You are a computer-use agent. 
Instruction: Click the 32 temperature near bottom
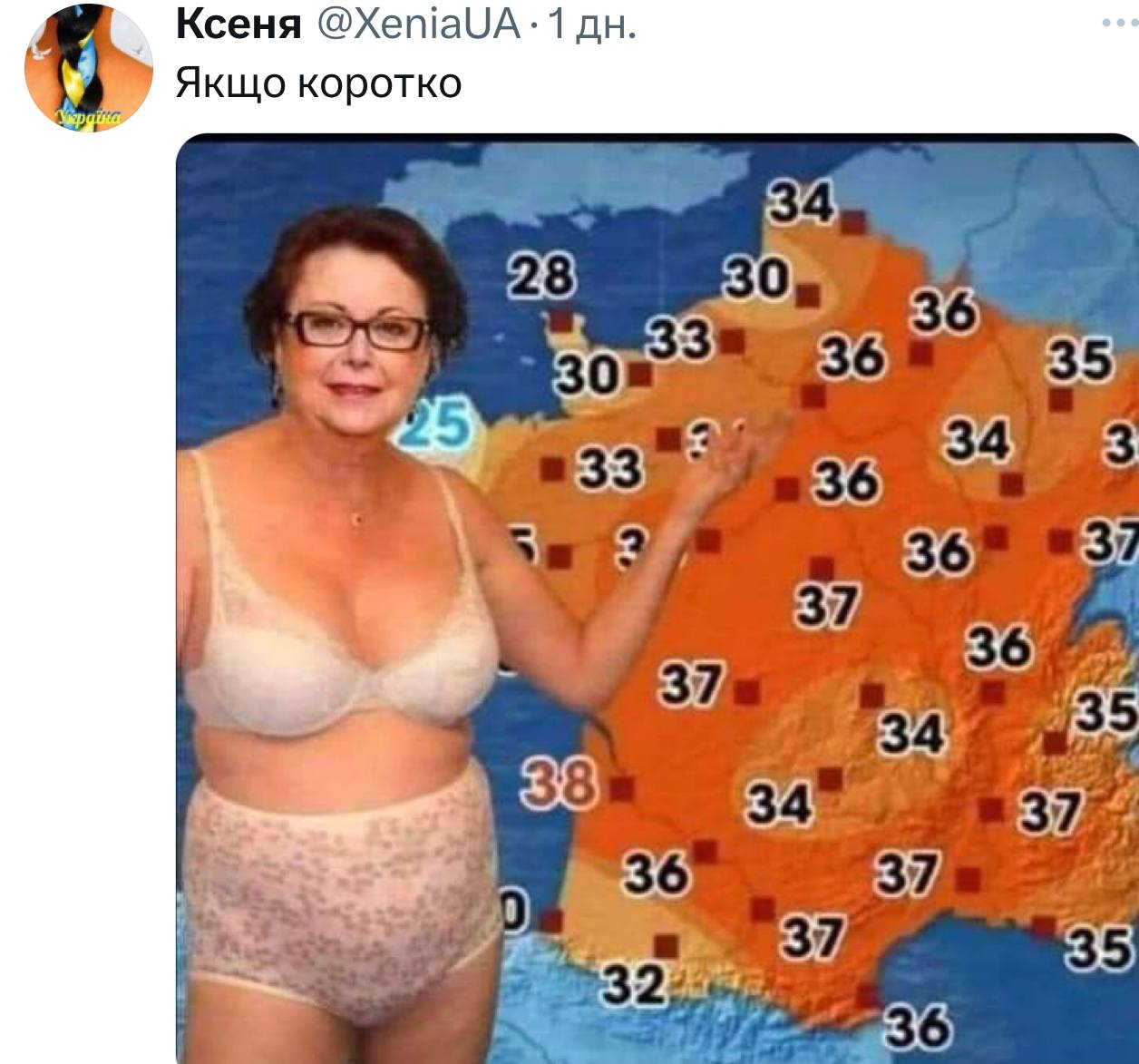click(634, 984)
